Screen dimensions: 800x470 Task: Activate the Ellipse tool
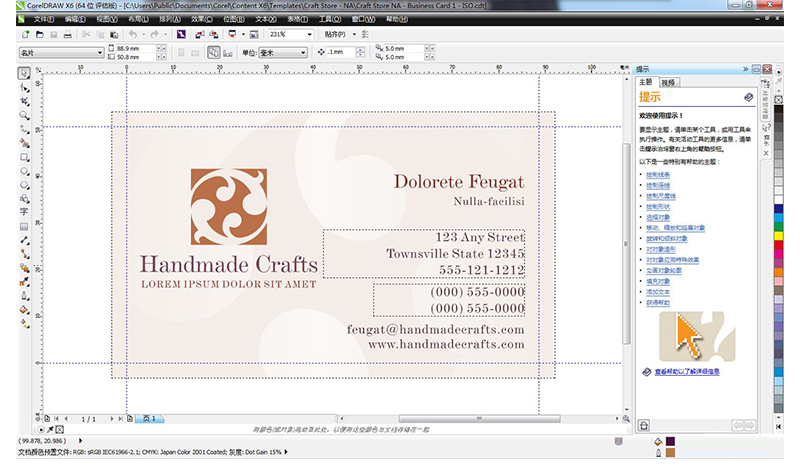coord(24,171)
